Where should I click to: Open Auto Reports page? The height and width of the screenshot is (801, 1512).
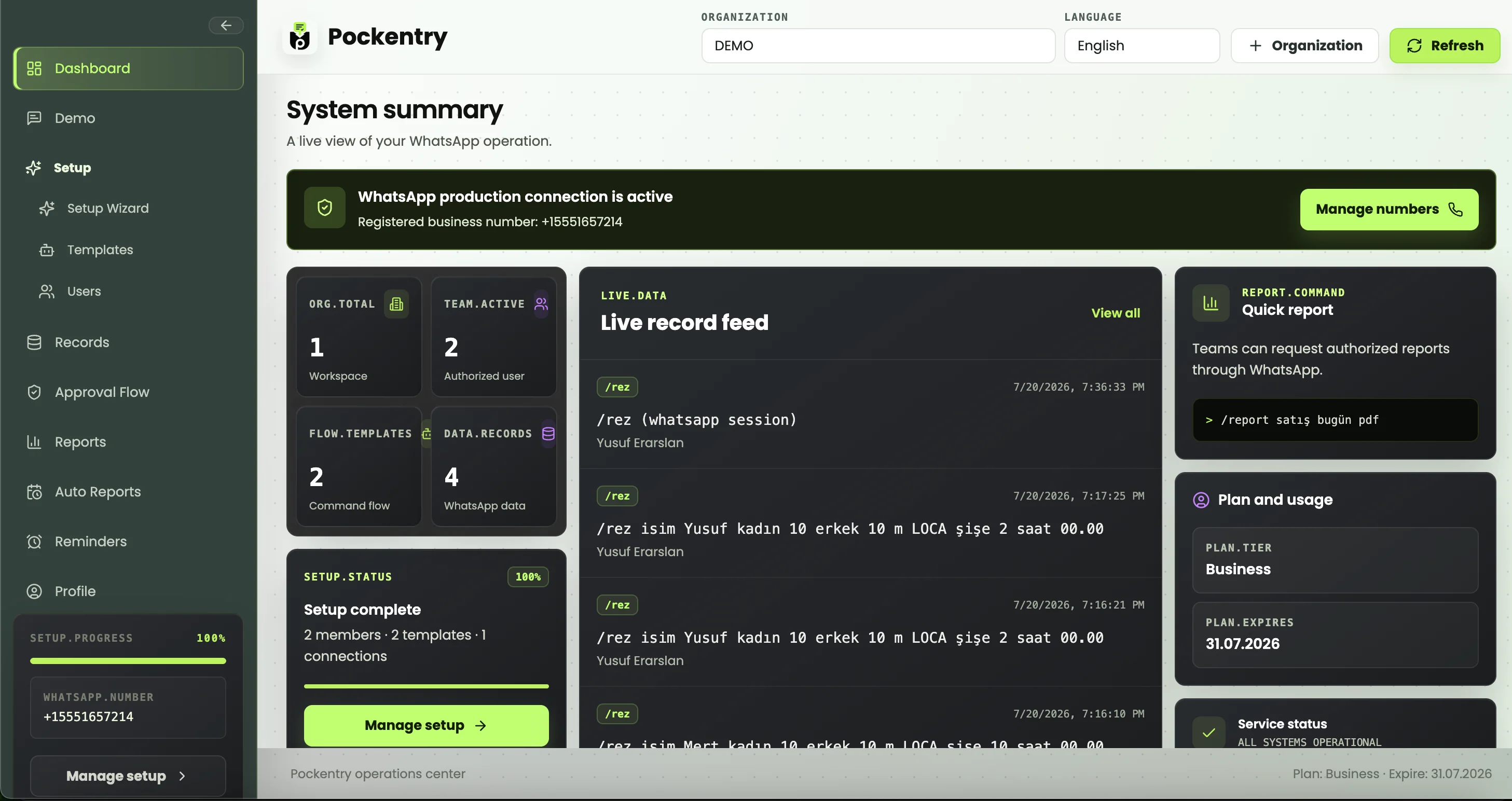pyautogui.click(x=98, y=492)
